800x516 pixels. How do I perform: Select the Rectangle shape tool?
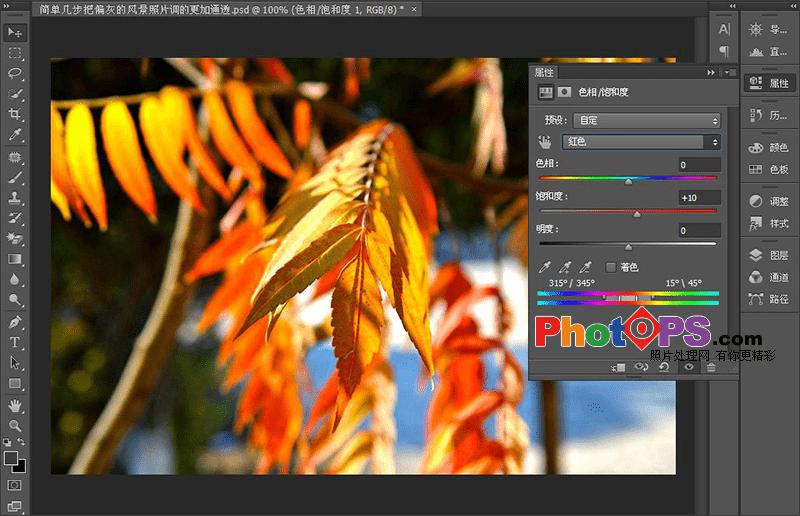(15, 383)
